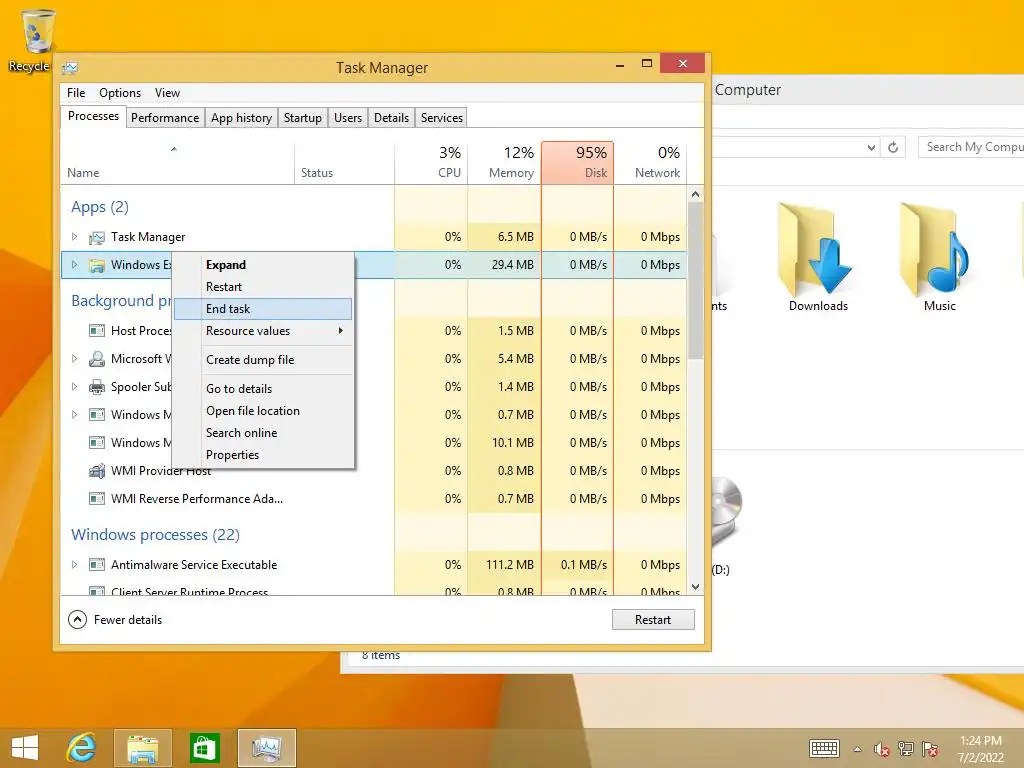Image resolution: width=1024 pixels, height=768 pixels.
Task: Open the touch keyboard tray icon
Action: (824, 748)
